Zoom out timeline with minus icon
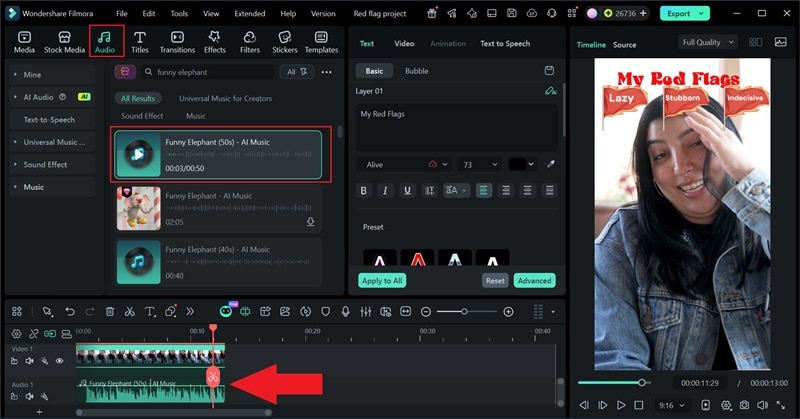This screenshot has height=419, width=800. pos(426,311)
